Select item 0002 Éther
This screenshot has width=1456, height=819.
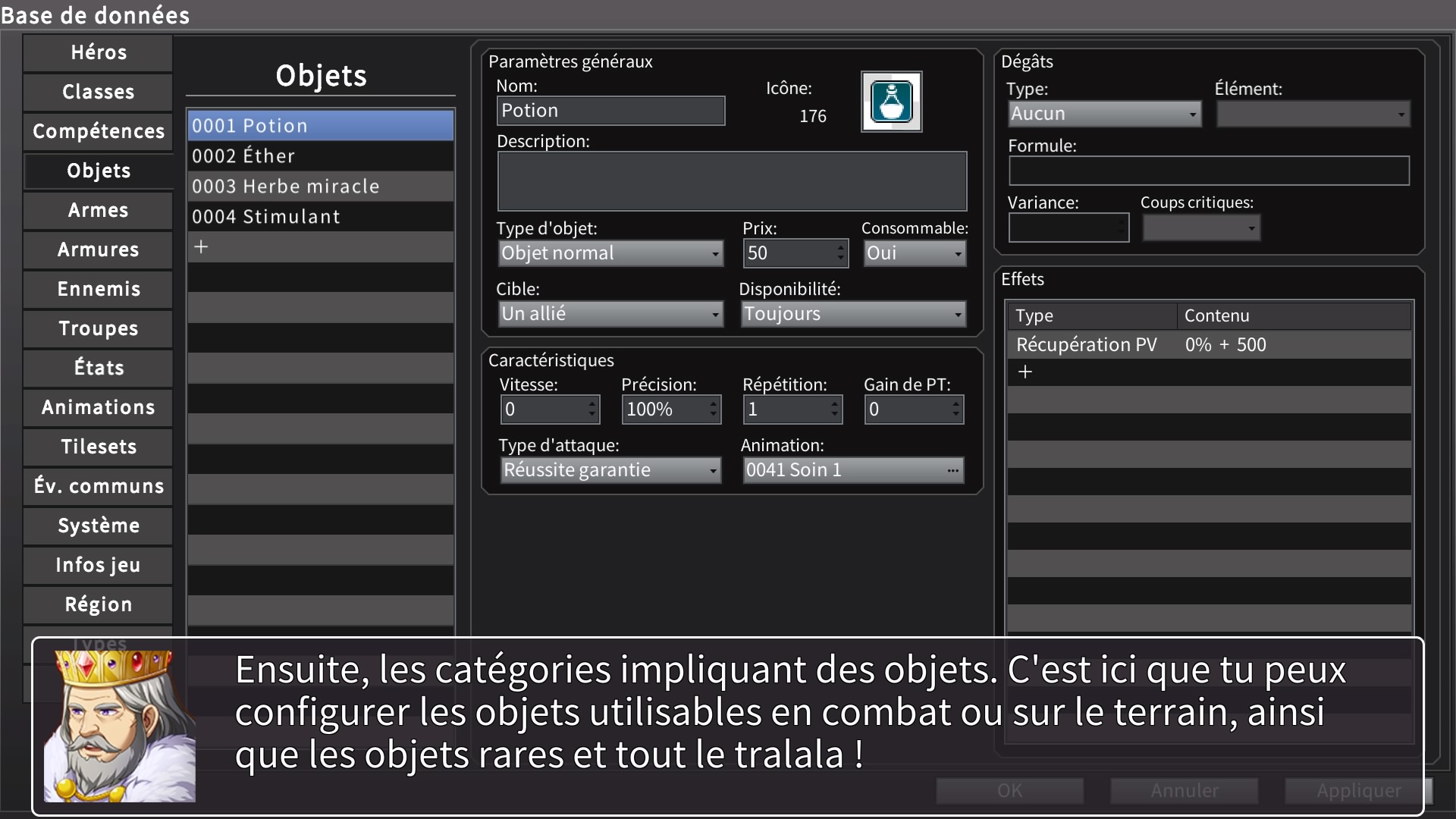321,155
